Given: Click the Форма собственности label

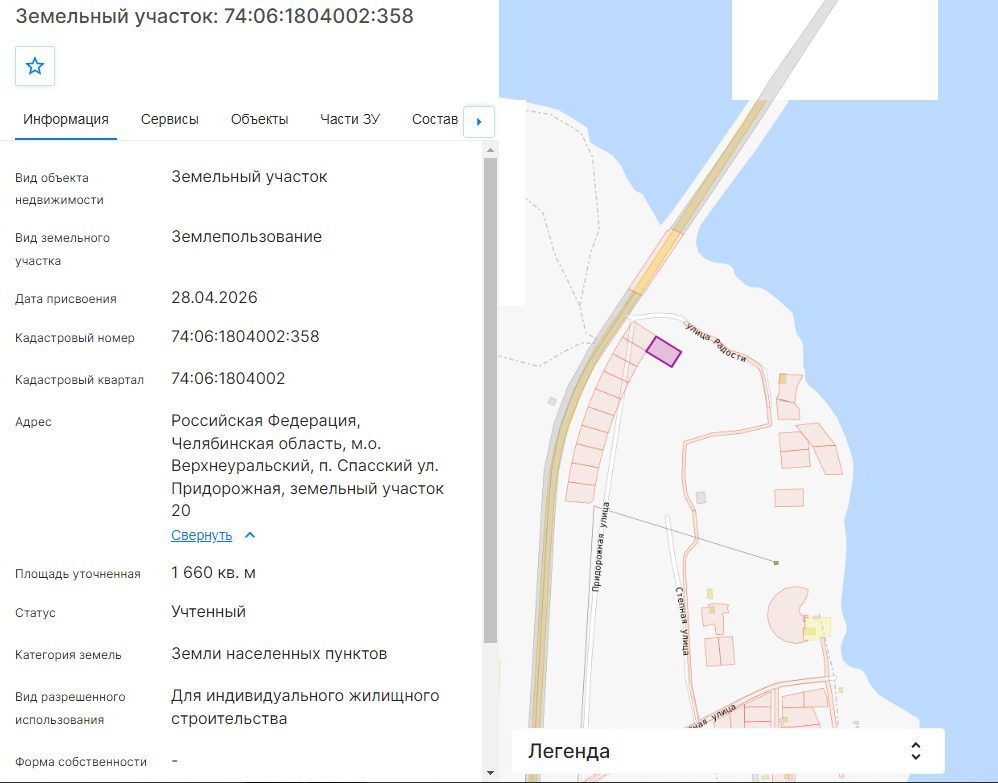Looking at the screenshot, I should pyautogui.click(x=81, y=762).
